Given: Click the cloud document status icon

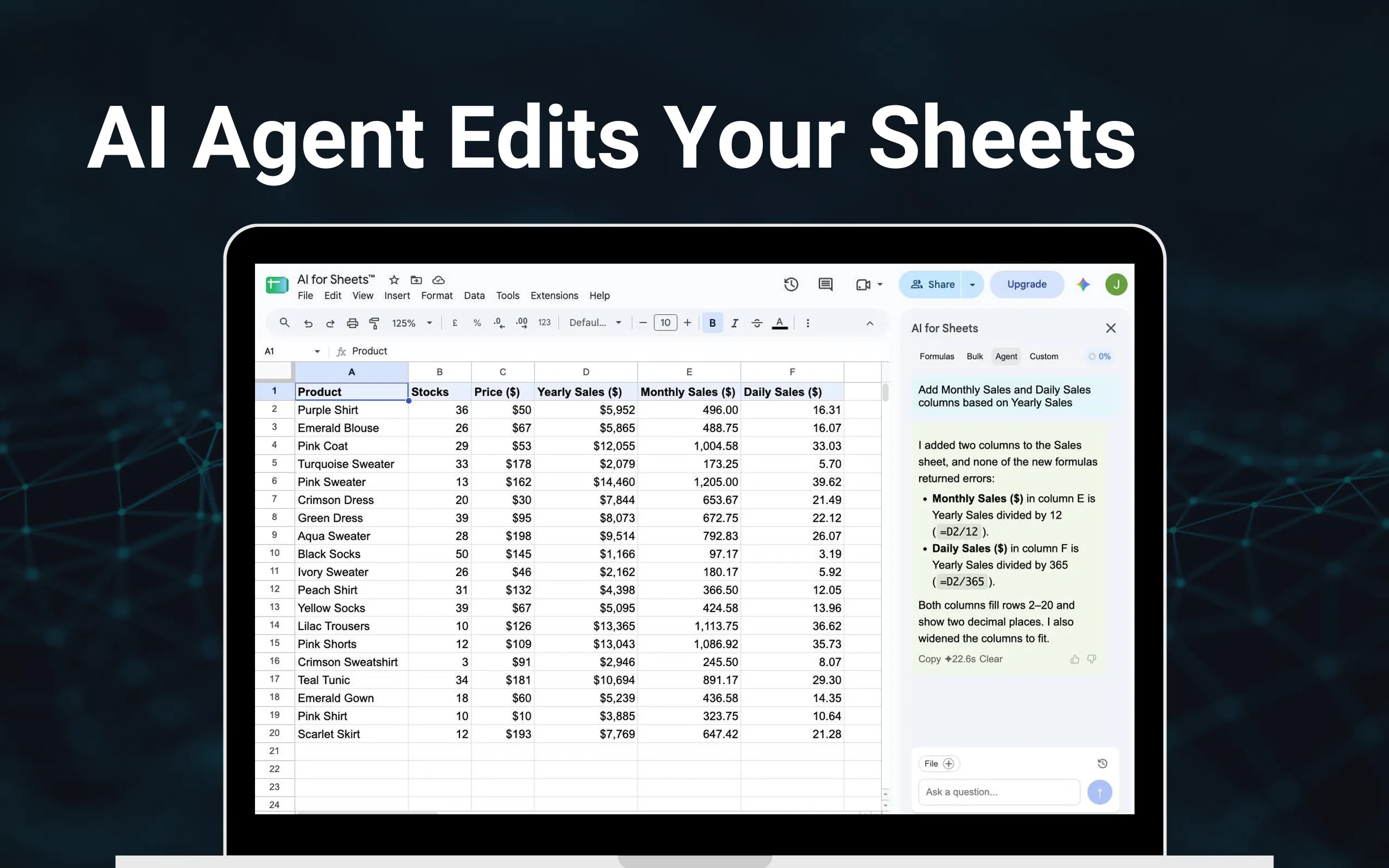Looking at the screenshot, I should point(438,279).
